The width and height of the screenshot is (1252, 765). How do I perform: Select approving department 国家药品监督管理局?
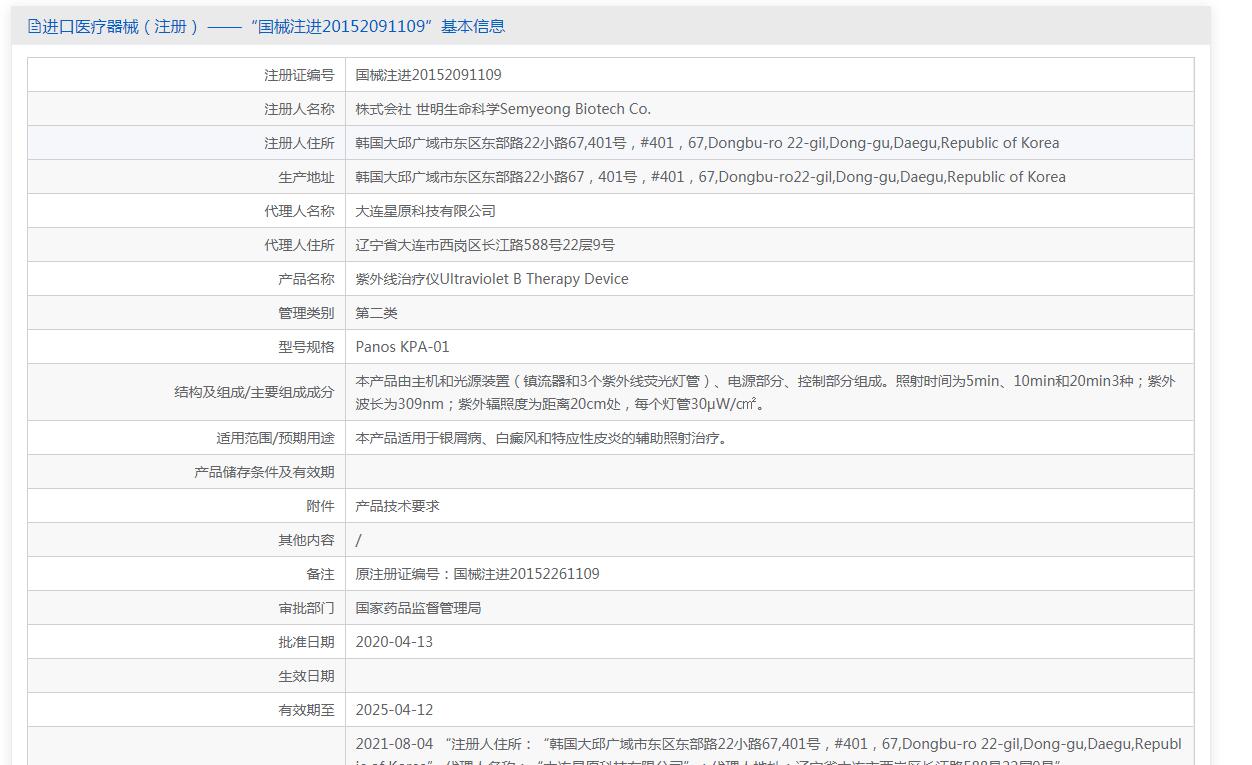click(x=418, y=608)
